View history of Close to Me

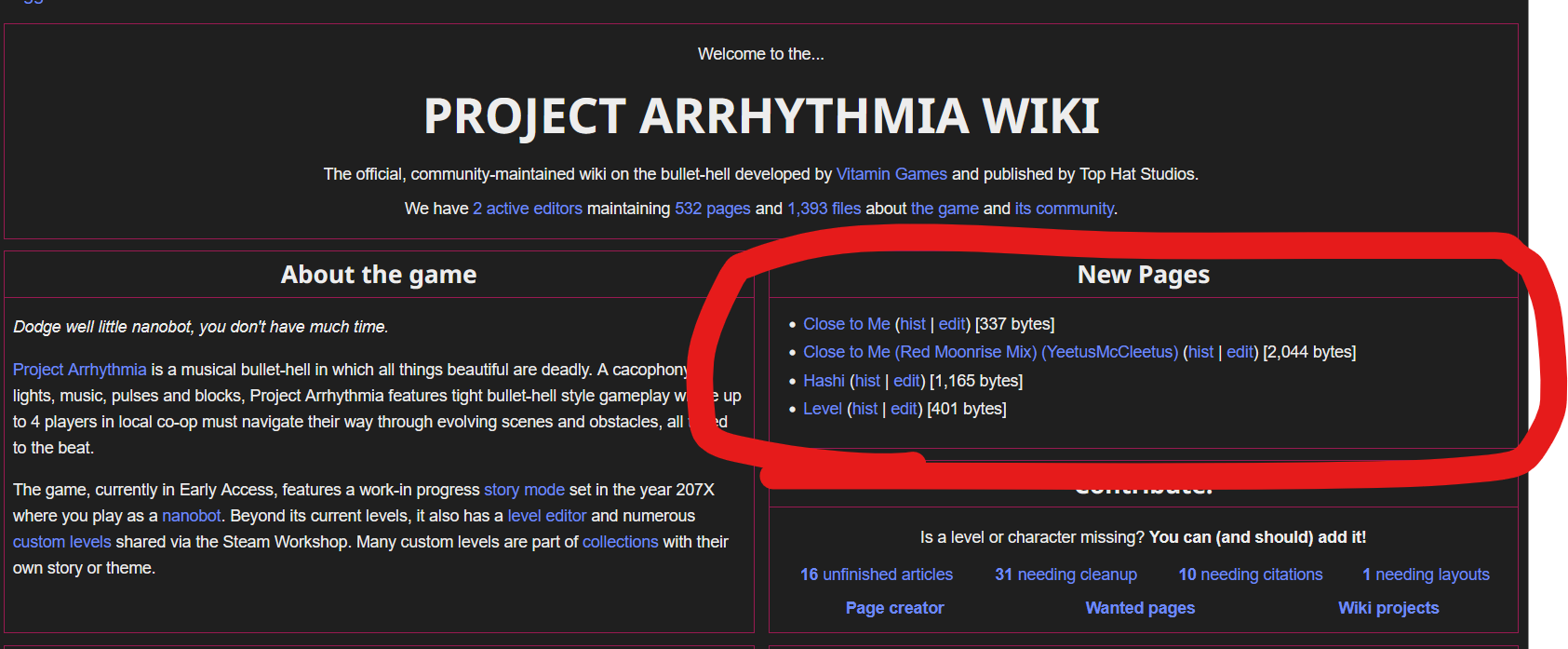pos(913,324)
